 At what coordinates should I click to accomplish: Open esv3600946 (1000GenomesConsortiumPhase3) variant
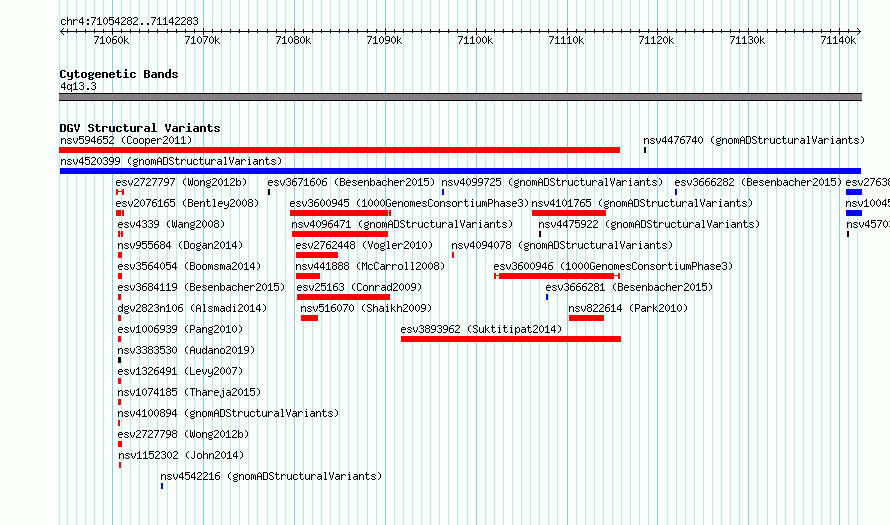614,266
